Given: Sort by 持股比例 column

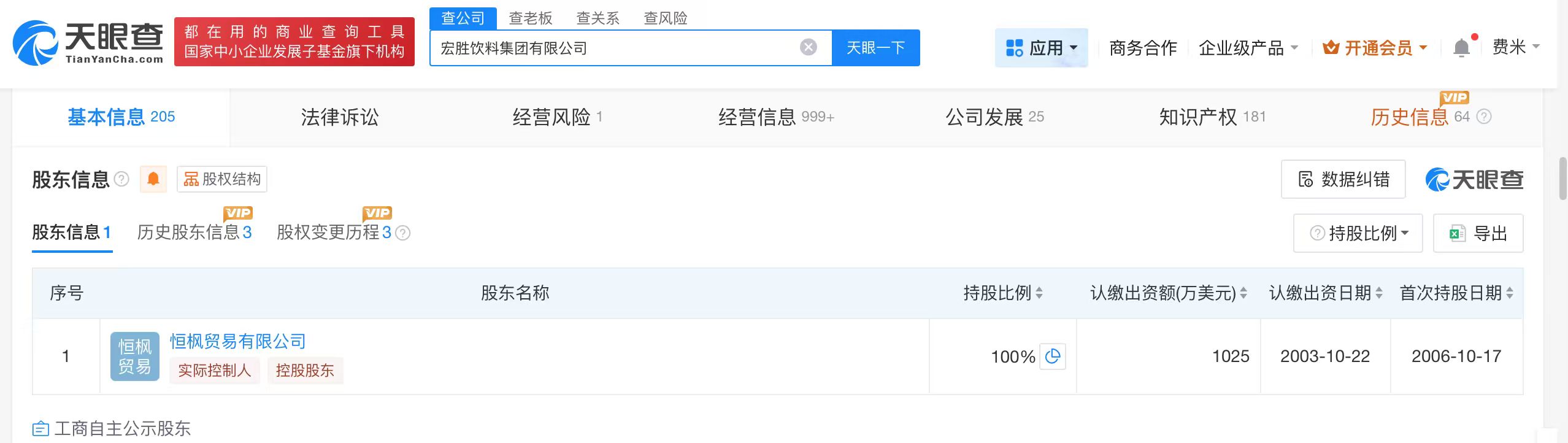Looking at the screenshot, I should point(1039,293).
